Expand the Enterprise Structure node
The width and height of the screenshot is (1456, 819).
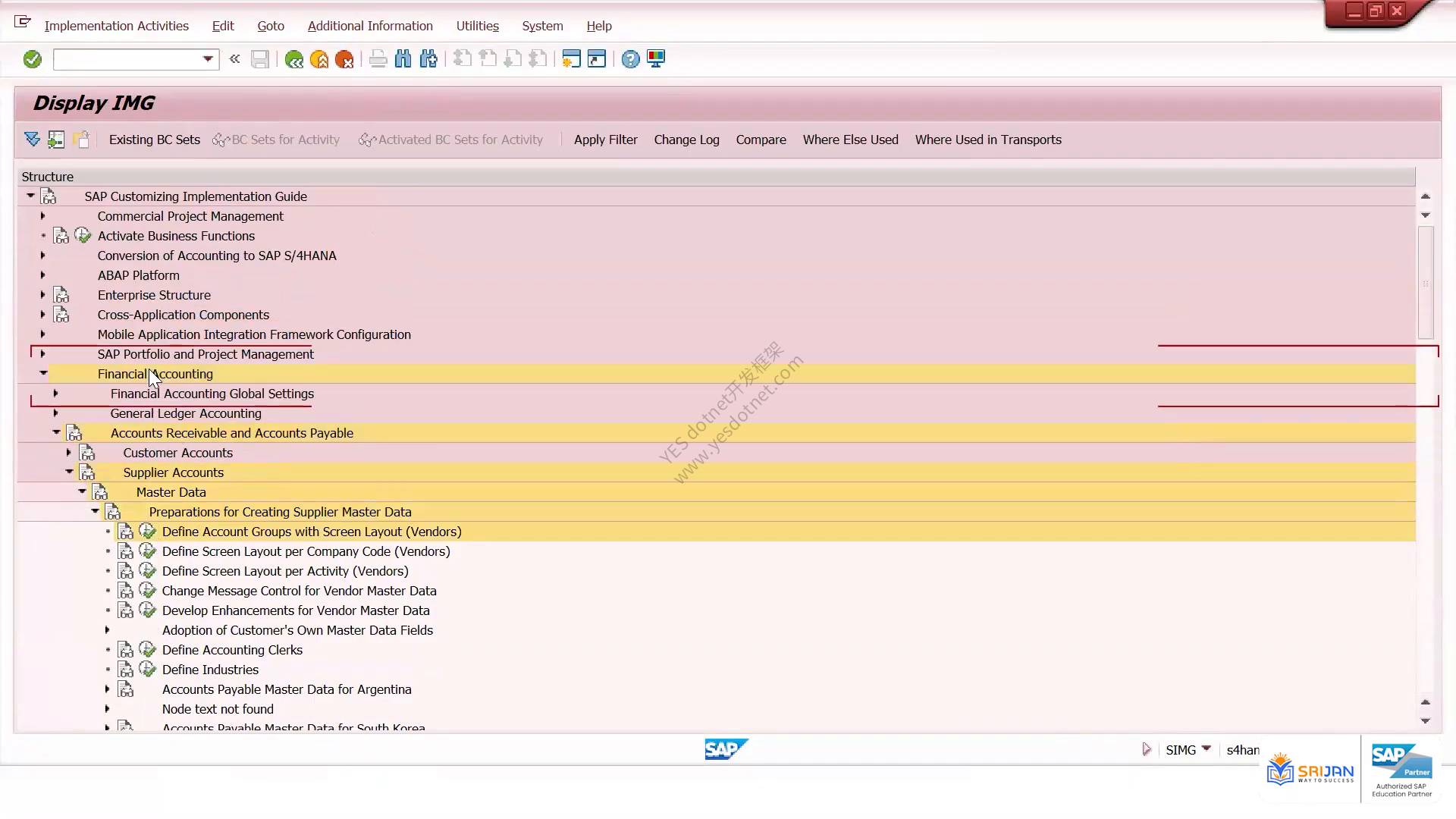pos(42,295)
